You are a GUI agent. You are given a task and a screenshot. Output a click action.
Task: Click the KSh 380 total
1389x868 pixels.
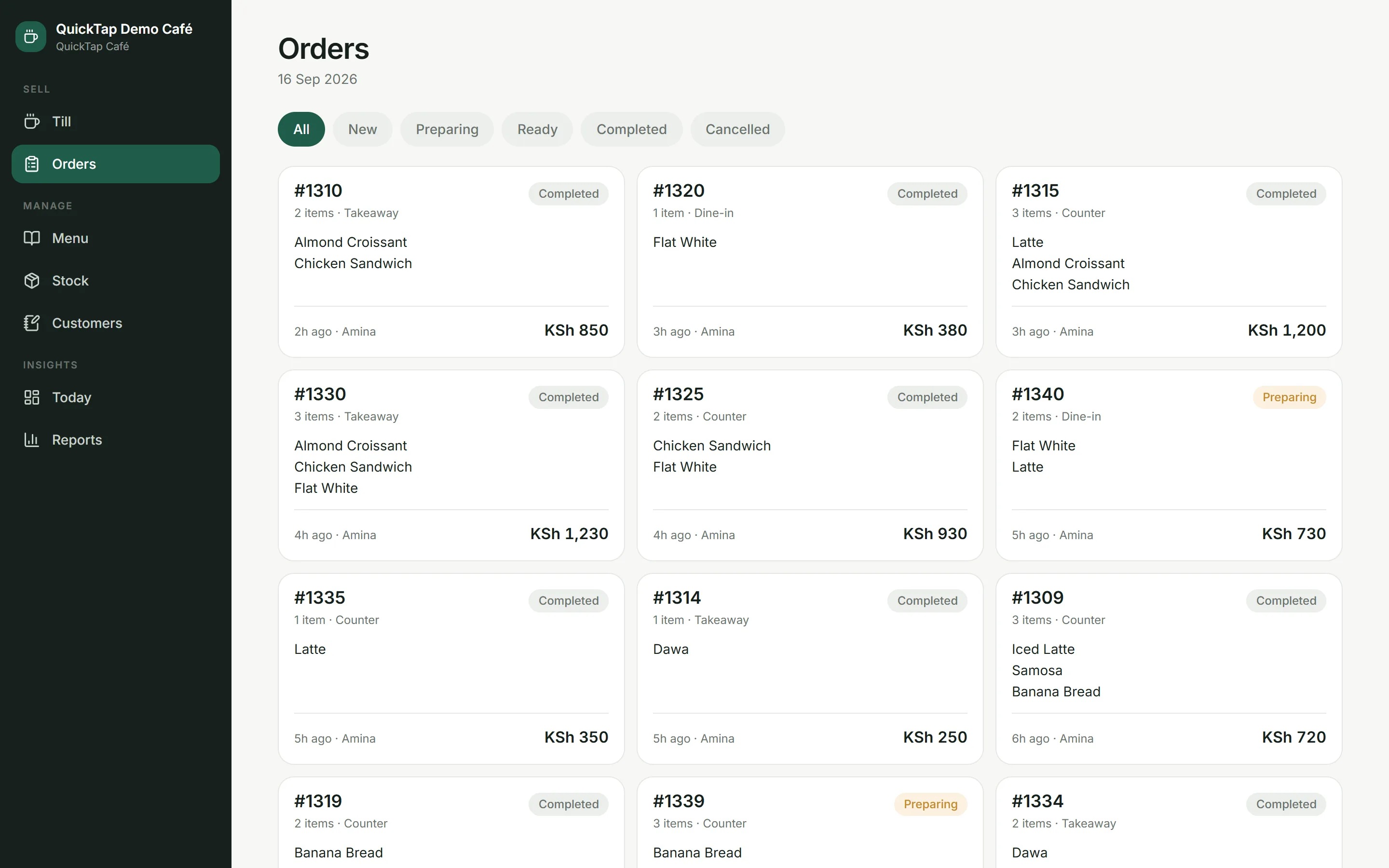point(935,331)
